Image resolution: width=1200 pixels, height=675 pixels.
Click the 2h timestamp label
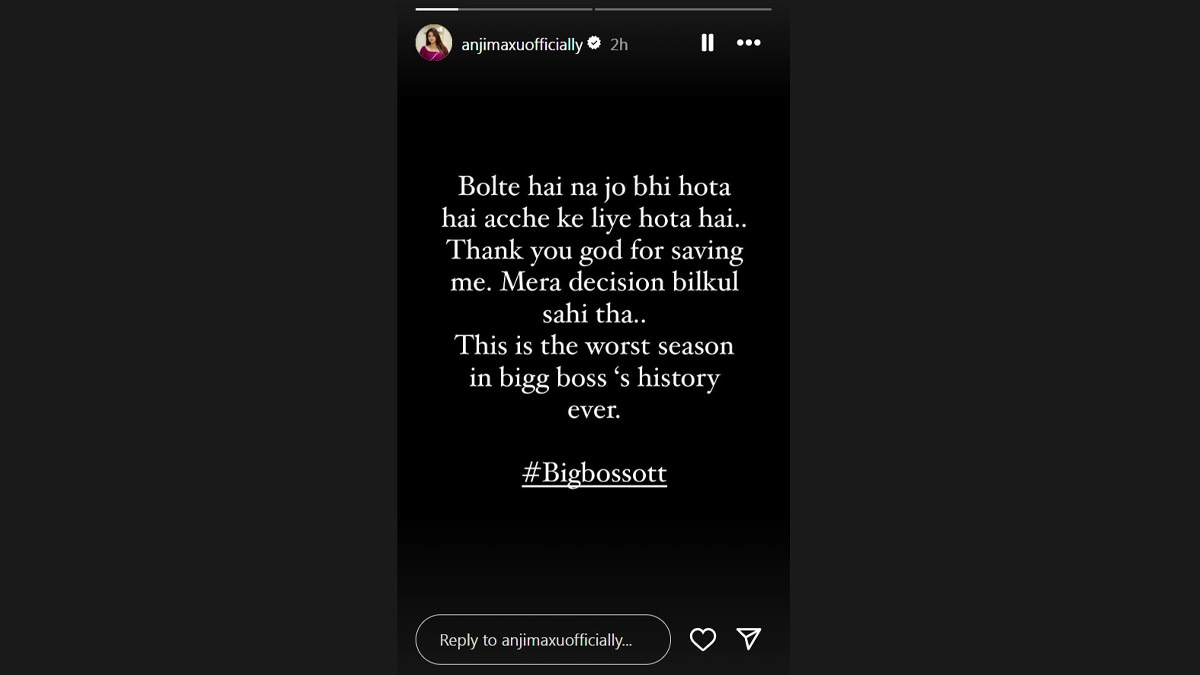point(619,45)
